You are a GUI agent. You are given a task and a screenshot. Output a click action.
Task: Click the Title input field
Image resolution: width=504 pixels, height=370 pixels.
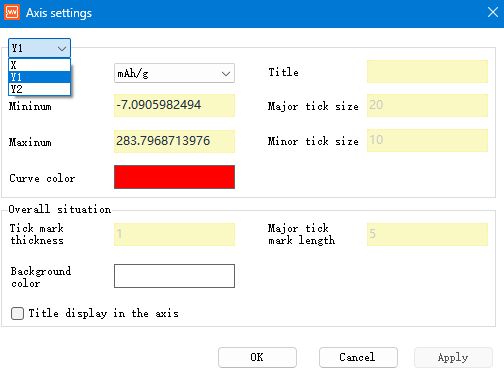point(427,71)
